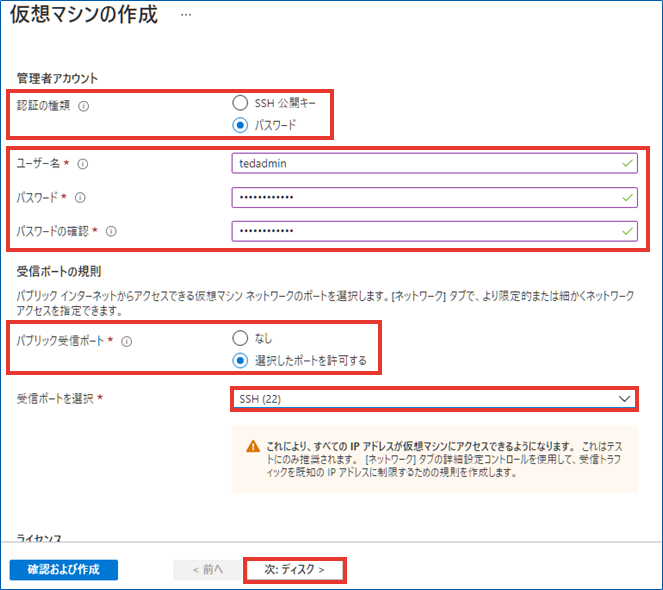
Task: Click the 受信ポートの規則 section heading
Action: click(x=59, y=272)
